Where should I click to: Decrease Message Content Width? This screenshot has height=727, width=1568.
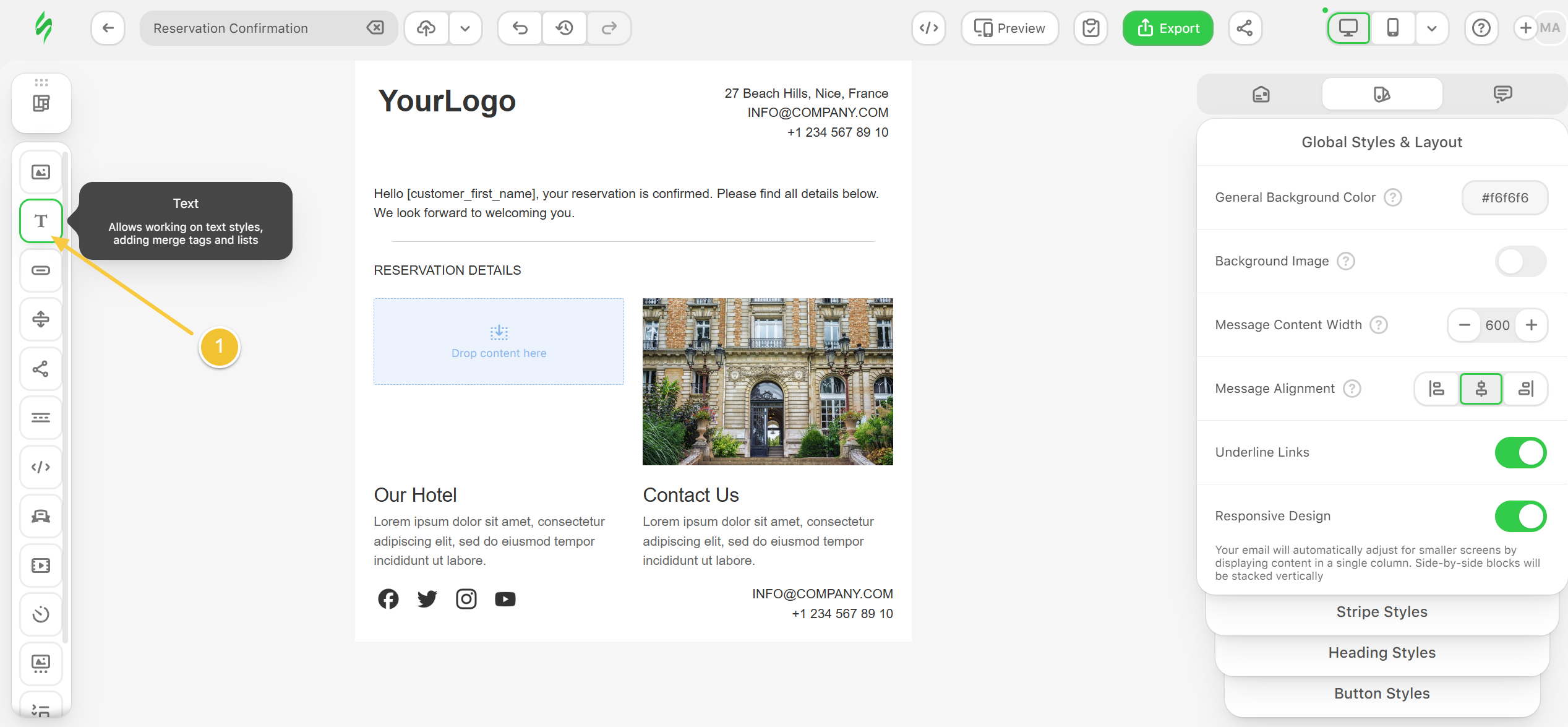[1464, 325]
